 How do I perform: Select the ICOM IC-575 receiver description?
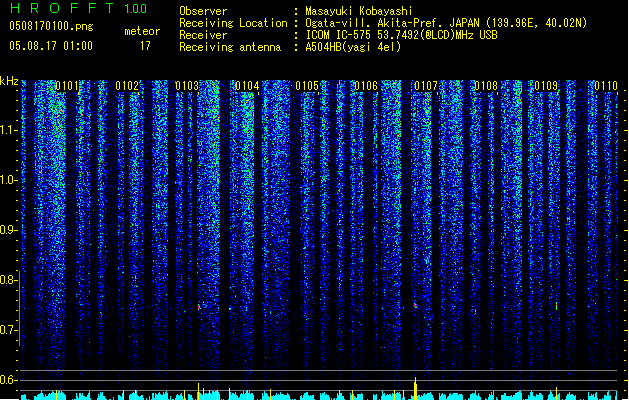point(401,35)
